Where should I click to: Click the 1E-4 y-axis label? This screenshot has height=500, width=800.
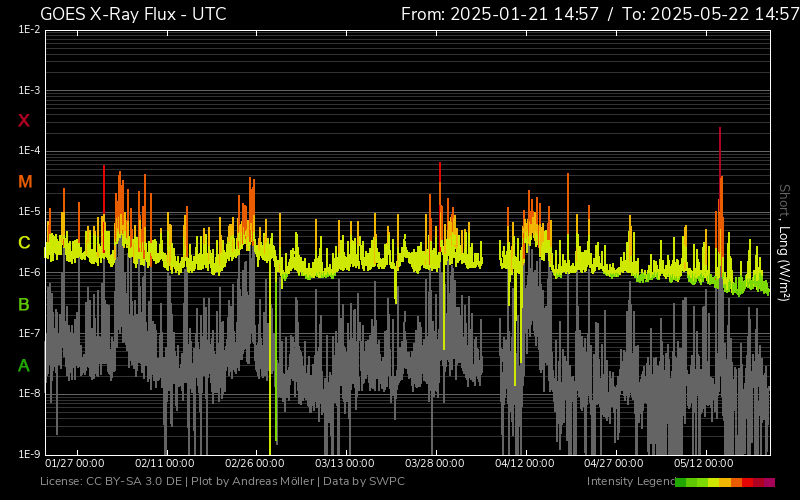click(29, 151)
